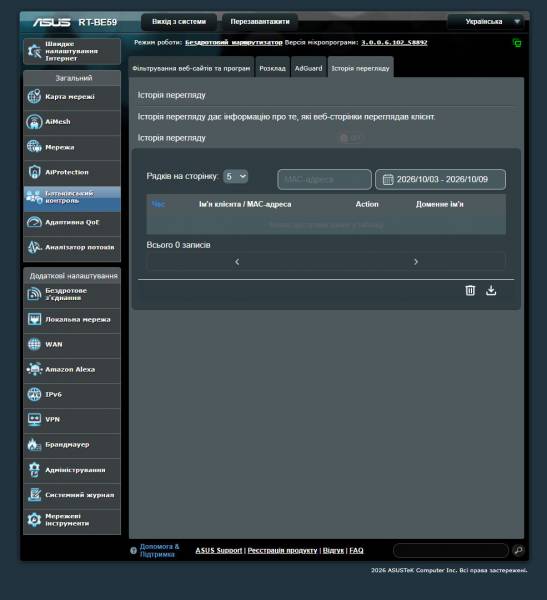
Task: Switch to the AdGuard tab
Action: point(308,68)
